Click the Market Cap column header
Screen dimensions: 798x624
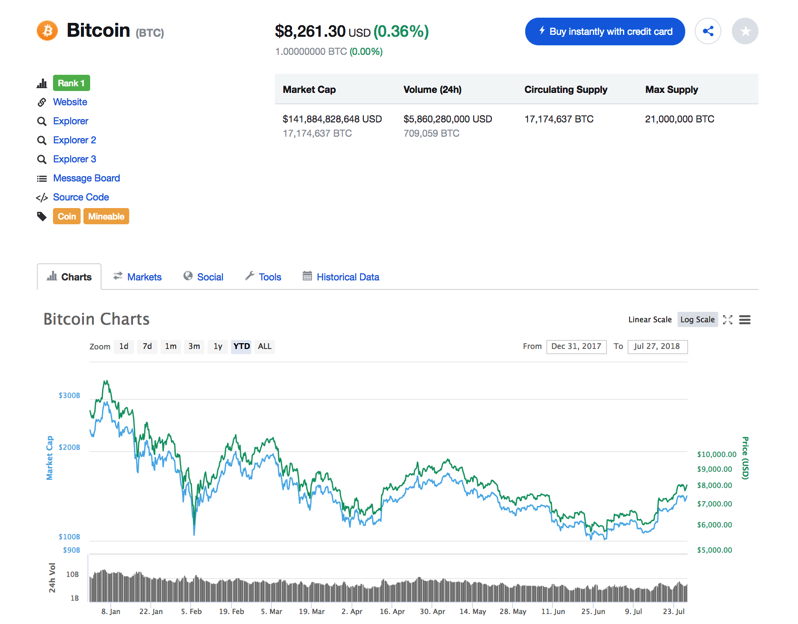click(309, 90)
